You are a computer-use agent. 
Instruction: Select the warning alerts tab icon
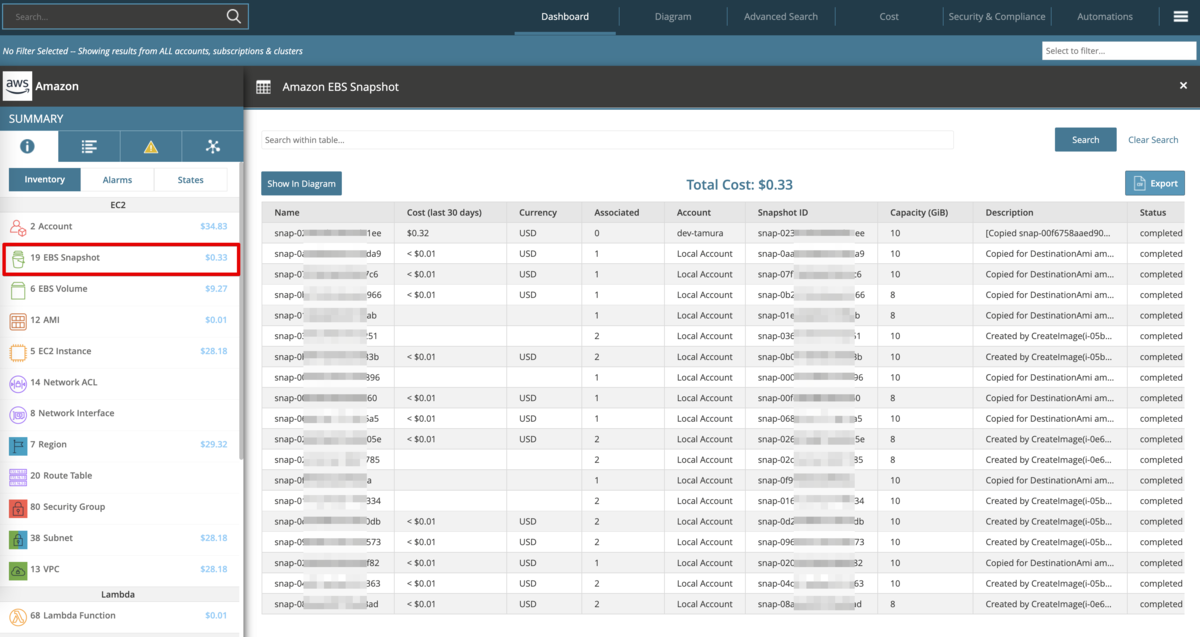tap(151, 146)
